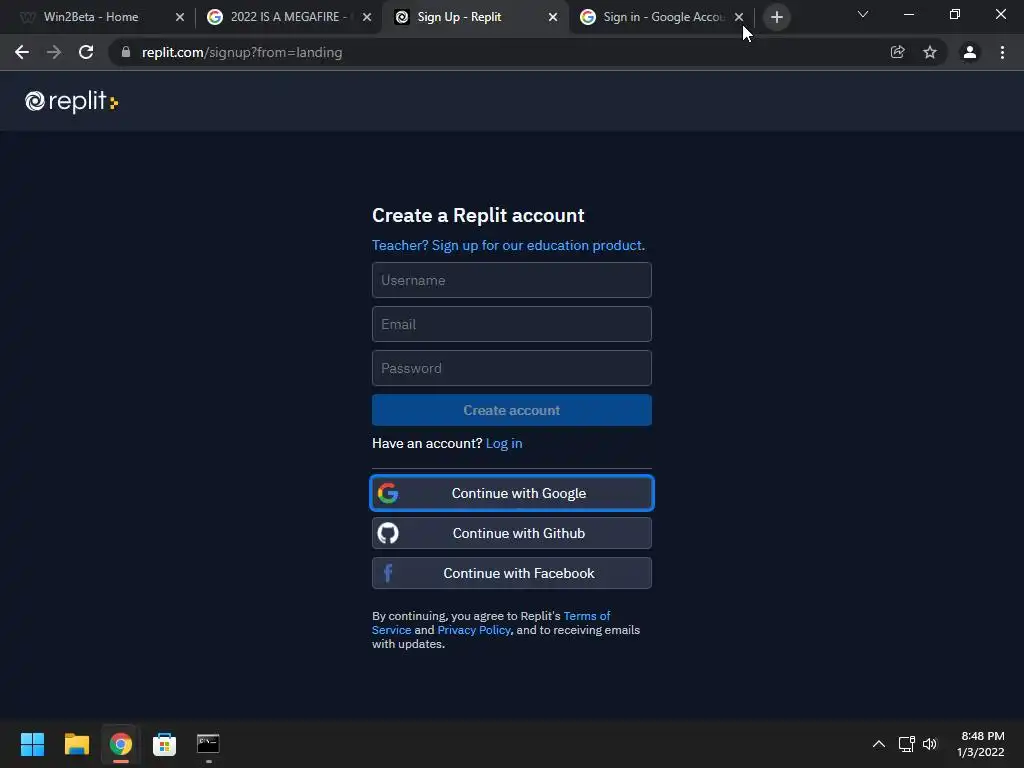Continue with Facebook sign-up

pyautogui.click(x=511, y=573)
